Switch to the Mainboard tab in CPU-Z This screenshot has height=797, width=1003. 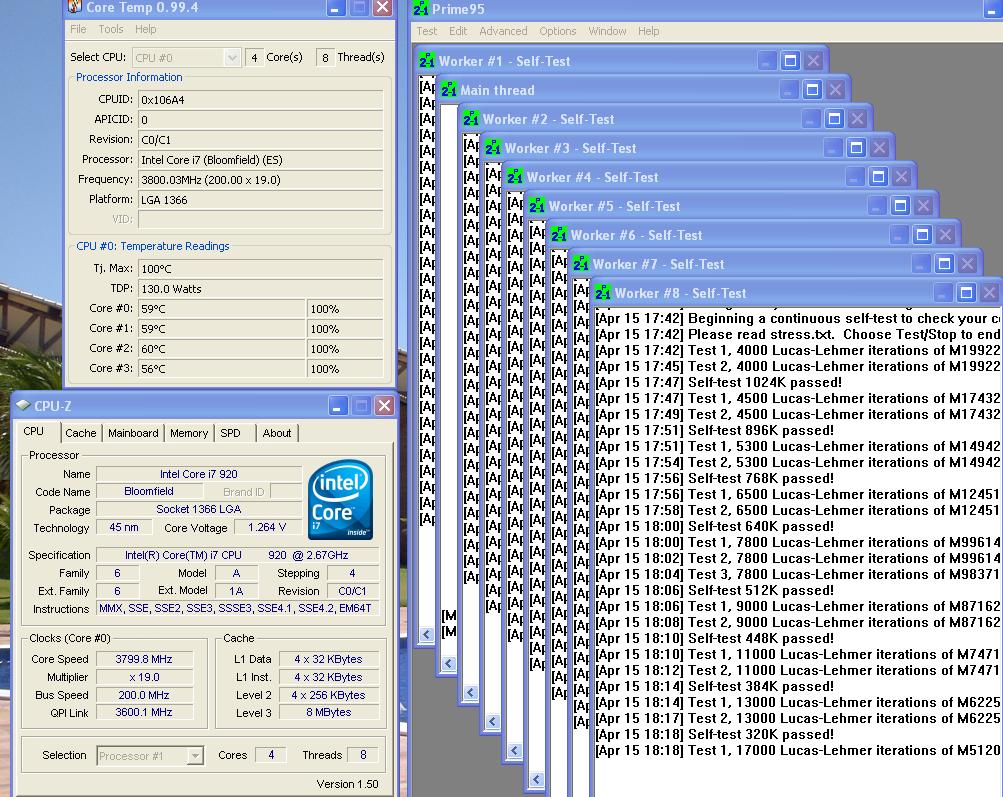(133, 433)
